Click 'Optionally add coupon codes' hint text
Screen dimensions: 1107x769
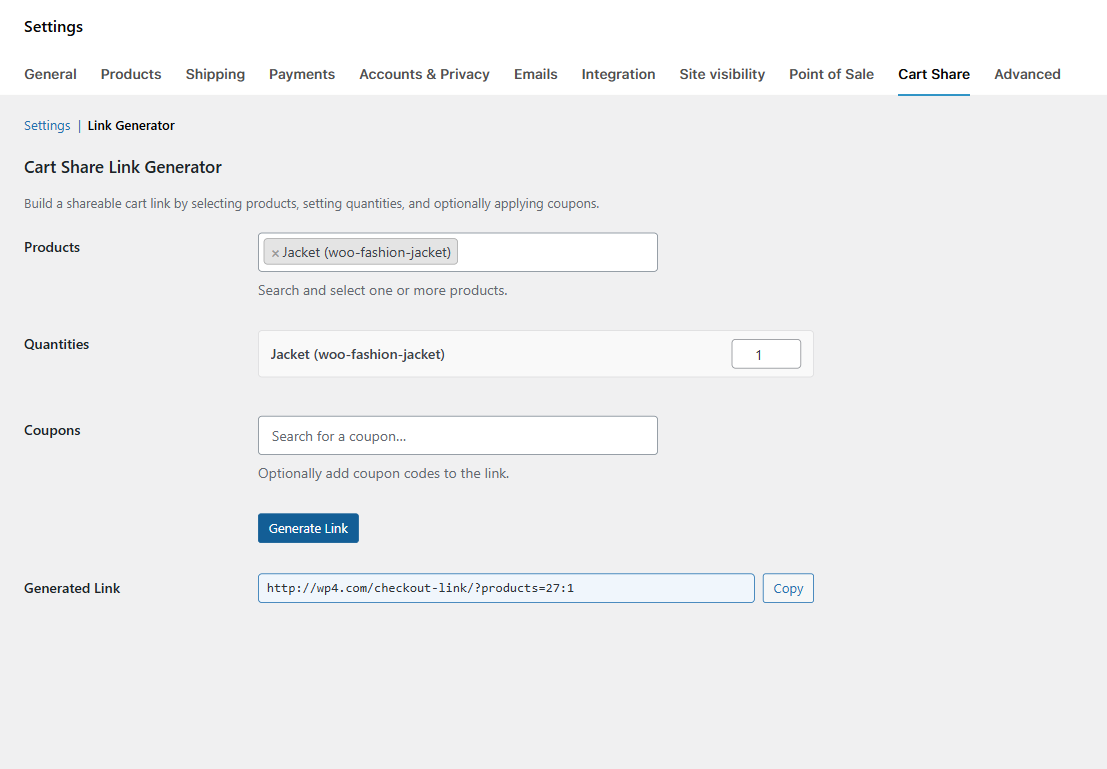(383, 473)
